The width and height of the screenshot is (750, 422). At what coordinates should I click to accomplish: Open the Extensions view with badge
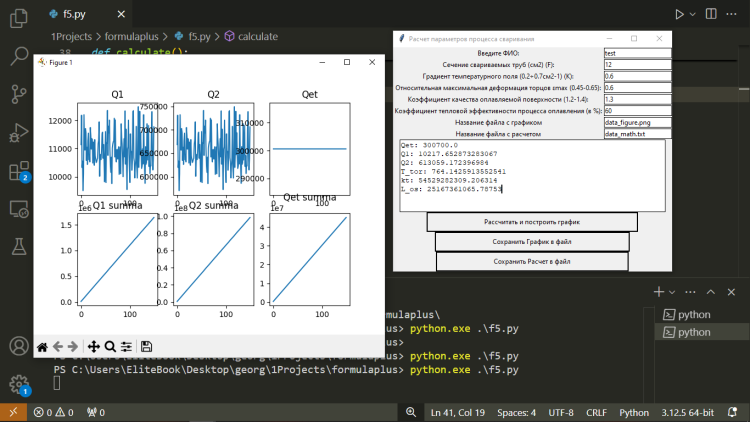[18, 169]
